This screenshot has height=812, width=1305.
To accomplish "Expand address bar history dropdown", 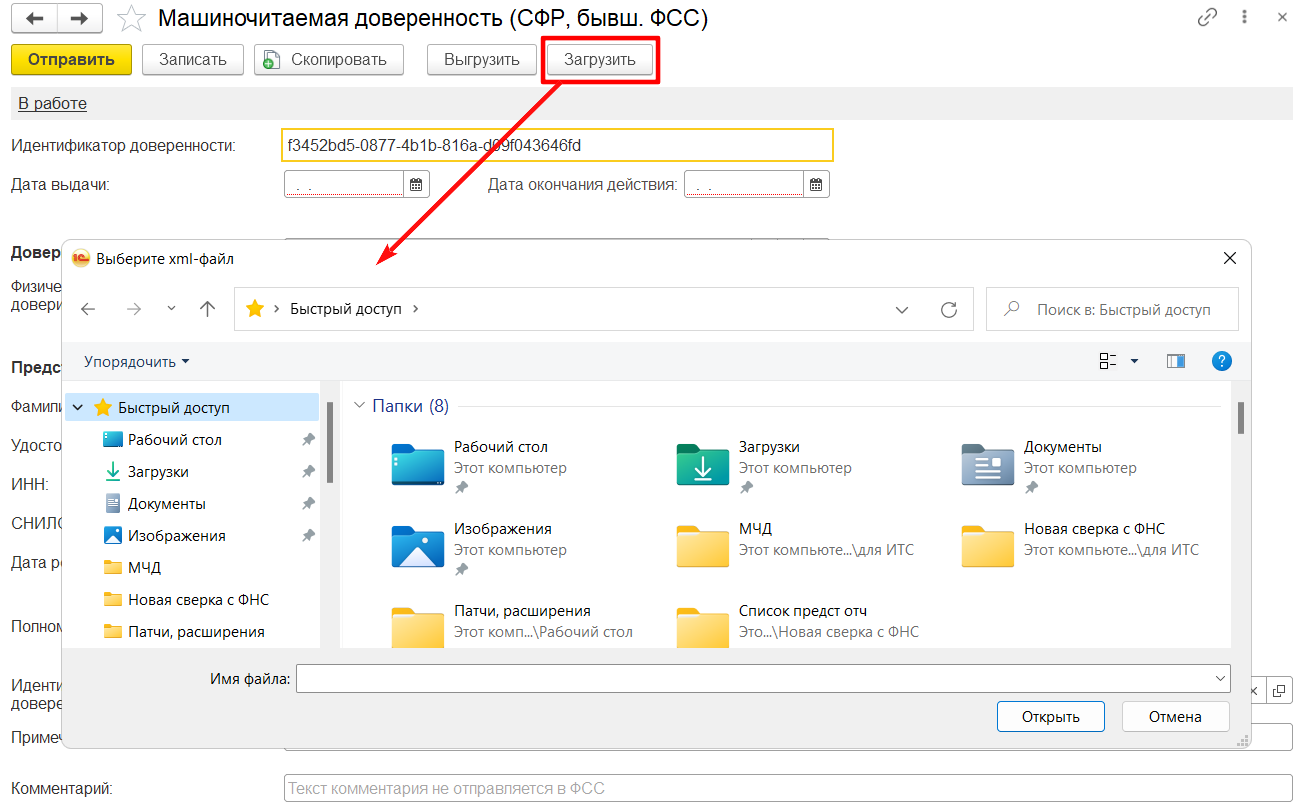I will pos(902,309).
